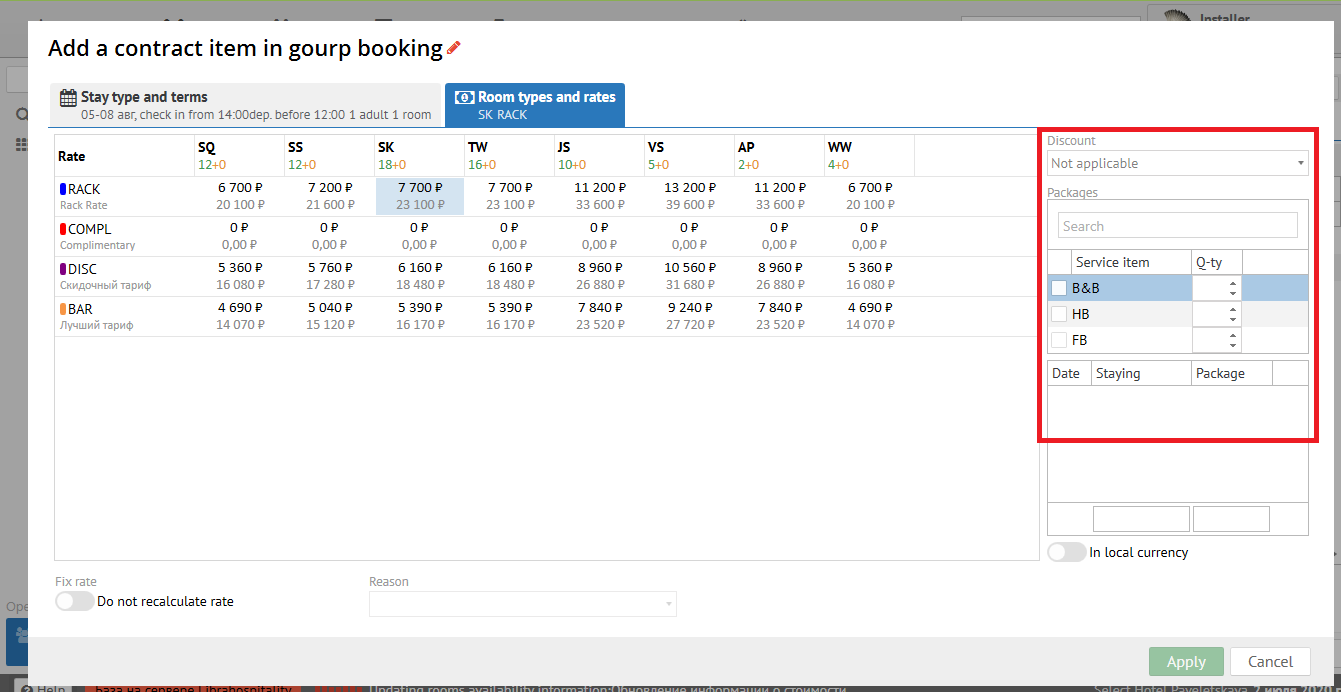Image resolution: width=1341 pixels, height=692 pixels.
Task: Enable the In local currency switch
Action: 1066,552
